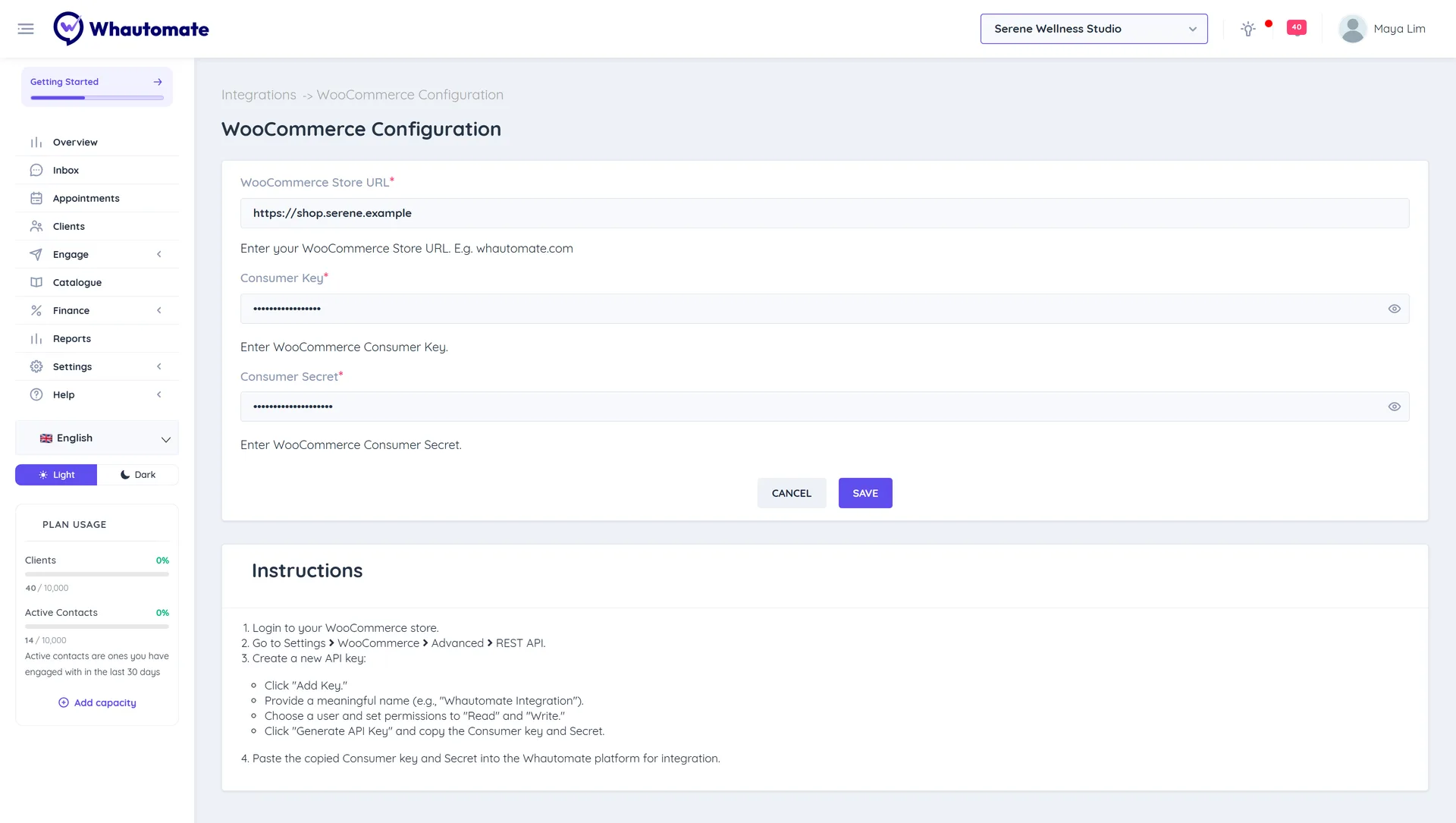The height and width of the screenshot is (823, 1456).
Task: Click the Reports chart icon
Action: tap(36, 339)
